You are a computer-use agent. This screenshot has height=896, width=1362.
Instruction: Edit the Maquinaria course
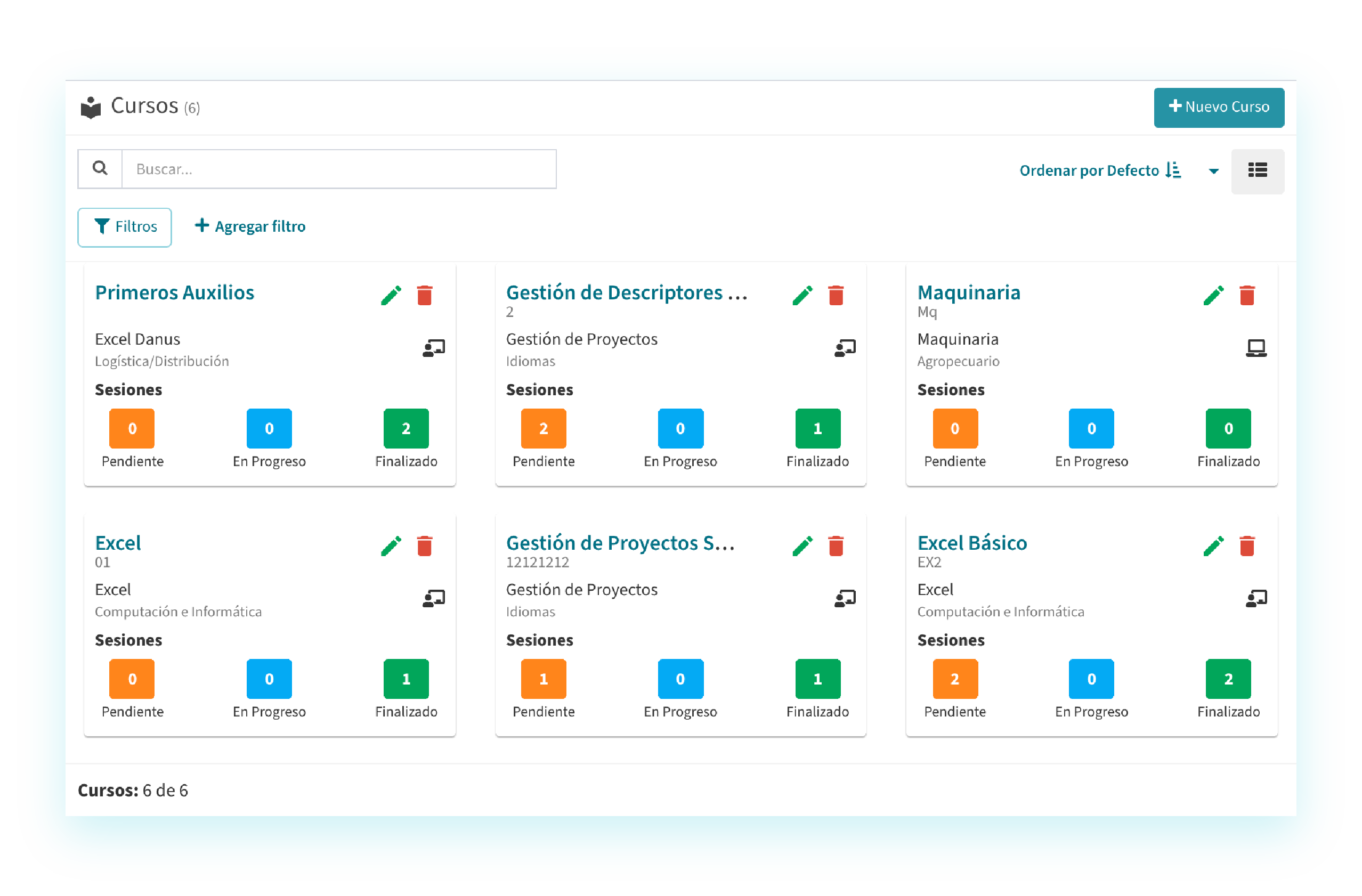1213,295
